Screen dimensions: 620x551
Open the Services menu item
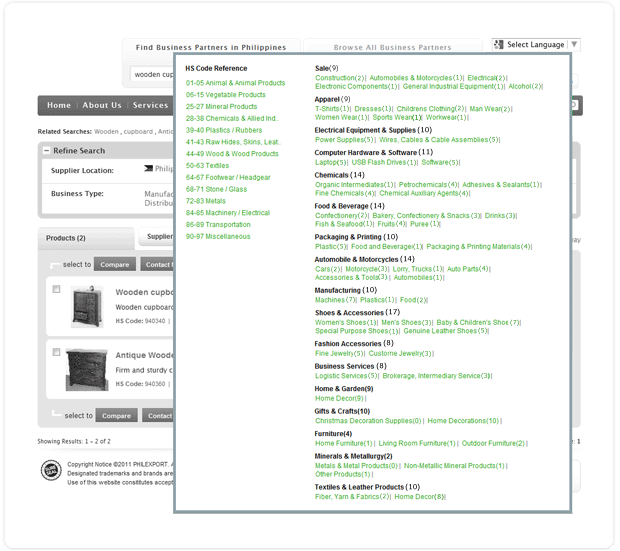coord(150,105)
